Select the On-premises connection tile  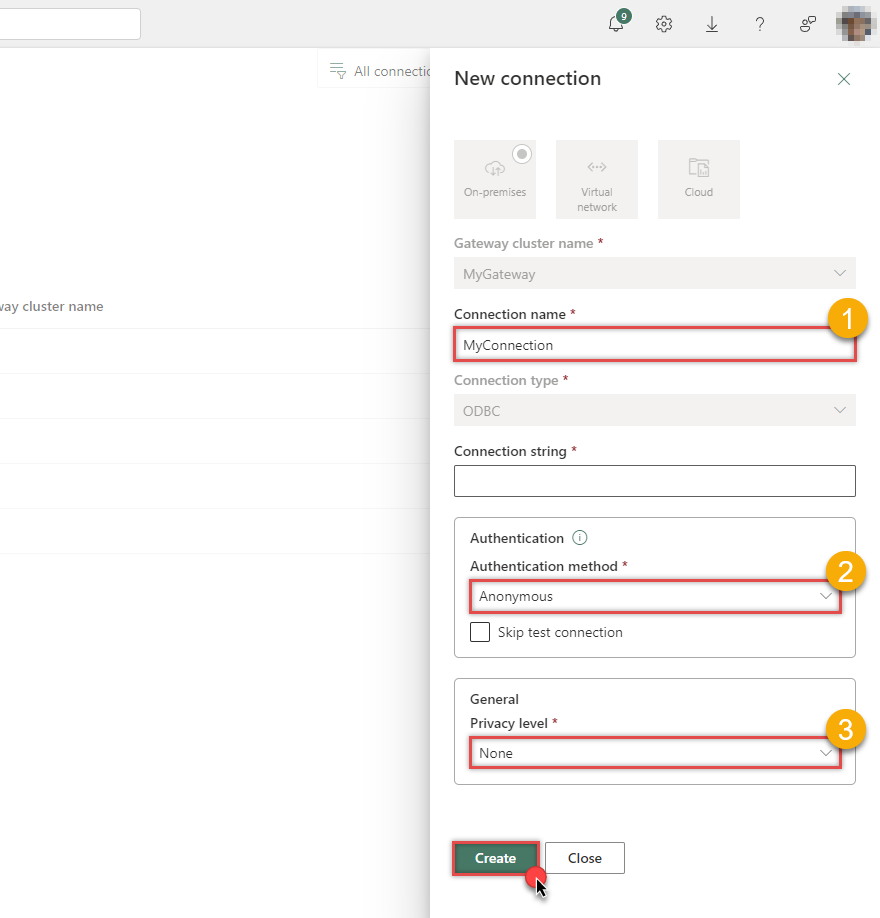coord(495,179)
